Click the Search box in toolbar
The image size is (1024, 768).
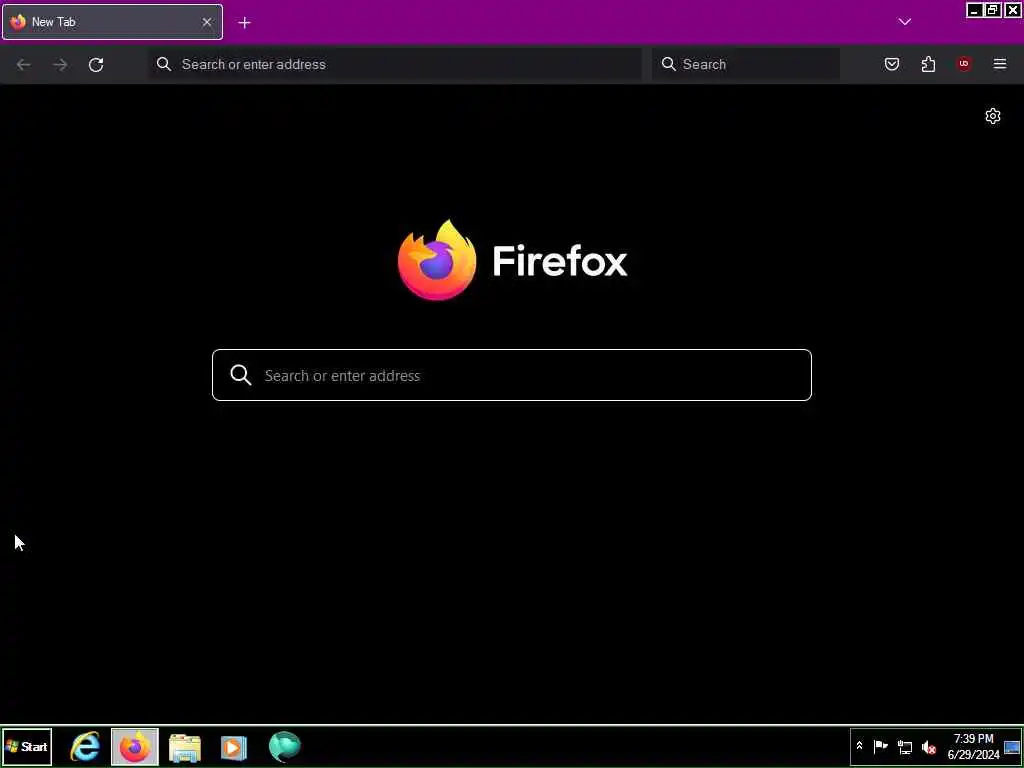point(745,64)
